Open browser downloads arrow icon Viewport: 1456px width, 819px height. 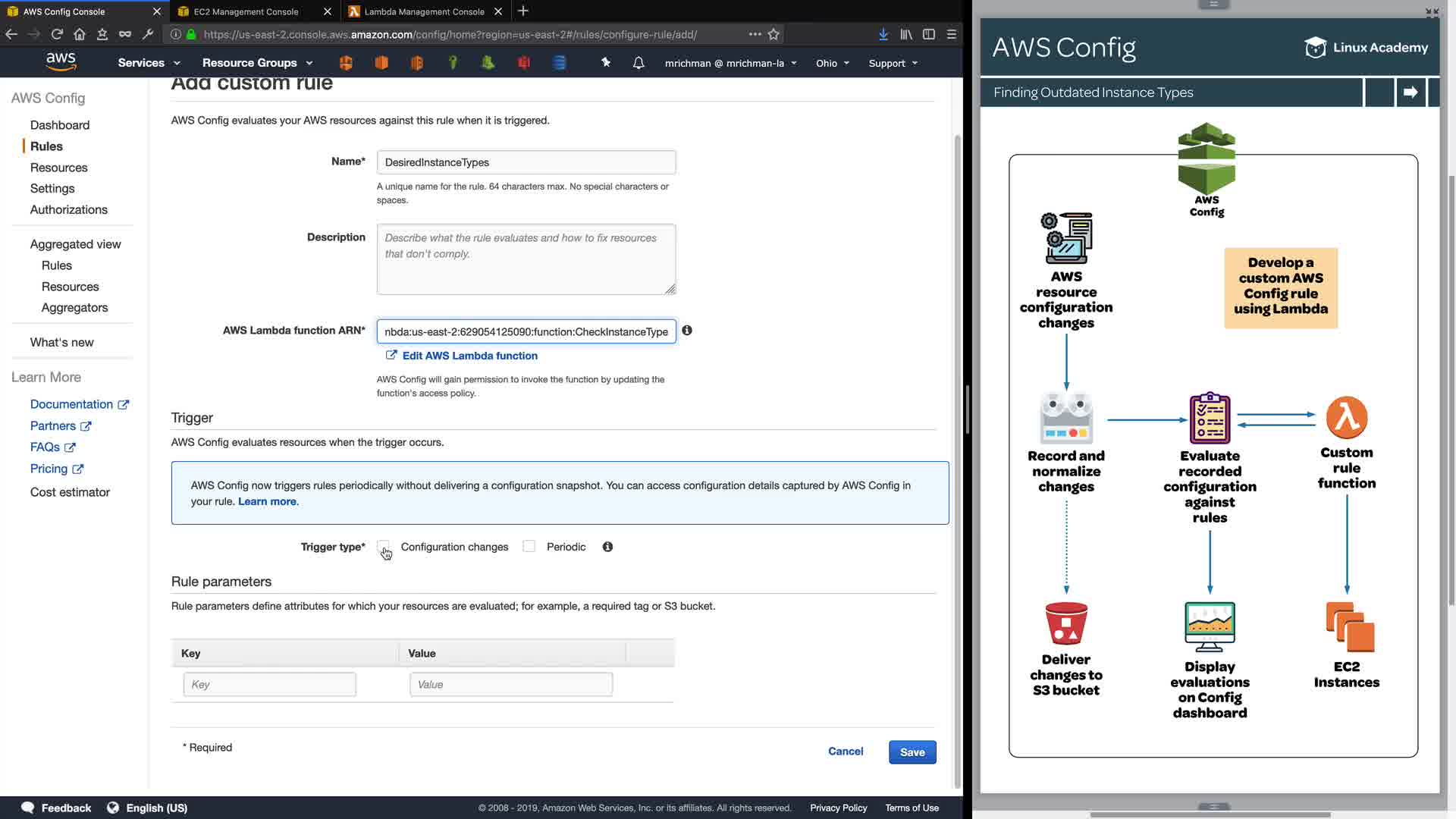(x=883, y=34)
